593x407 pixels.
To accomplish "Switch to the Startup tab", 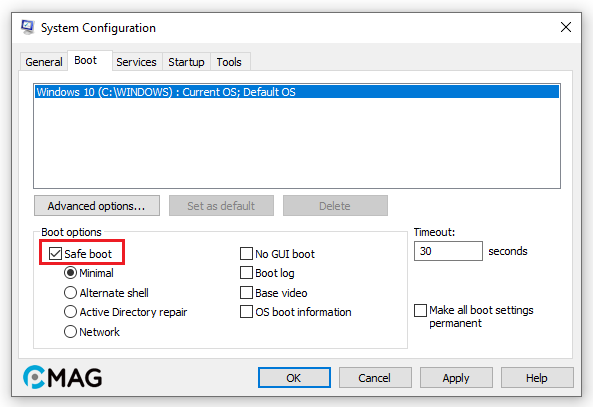I will pyautogui.click(x=186, y=62).
